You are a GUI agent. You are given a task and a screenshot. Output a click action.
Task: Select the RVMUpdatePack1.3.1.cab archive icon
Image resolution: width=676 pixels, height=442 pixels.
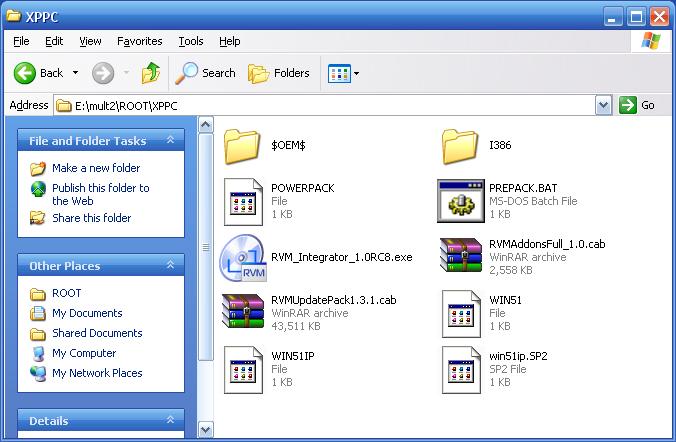[x=243, y=311]
